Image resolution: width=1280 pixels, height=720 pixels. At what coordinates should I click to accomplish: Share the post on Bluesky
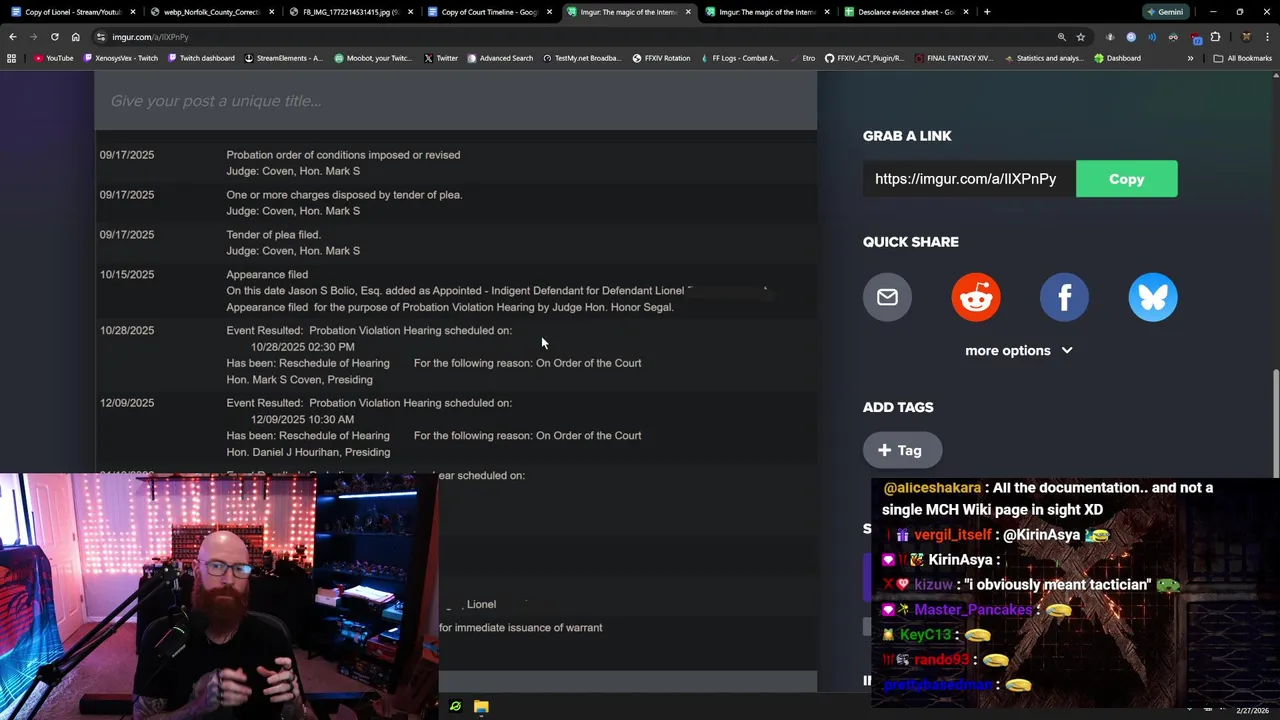[x=1153, y=297]
